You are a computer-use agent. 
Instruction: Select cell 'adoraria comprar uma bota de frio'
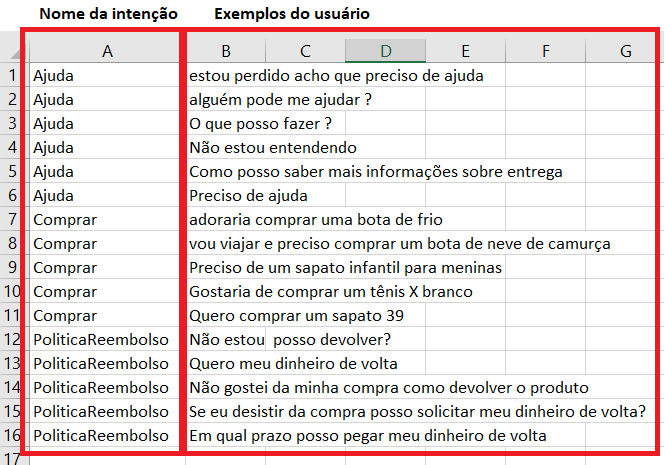coord(316,220)
